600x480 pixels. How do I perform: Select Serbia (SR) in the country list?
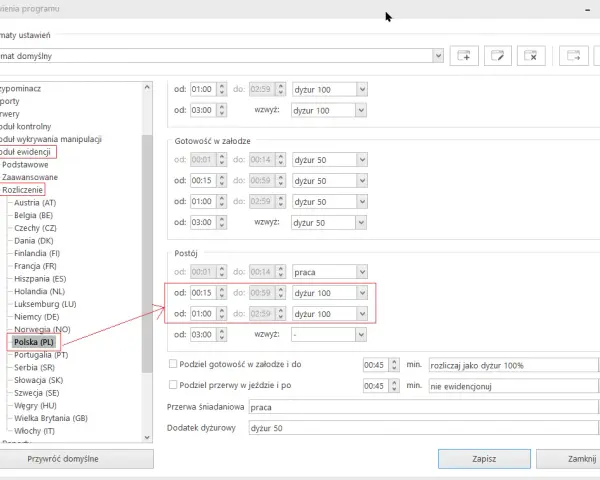(34, 367)
